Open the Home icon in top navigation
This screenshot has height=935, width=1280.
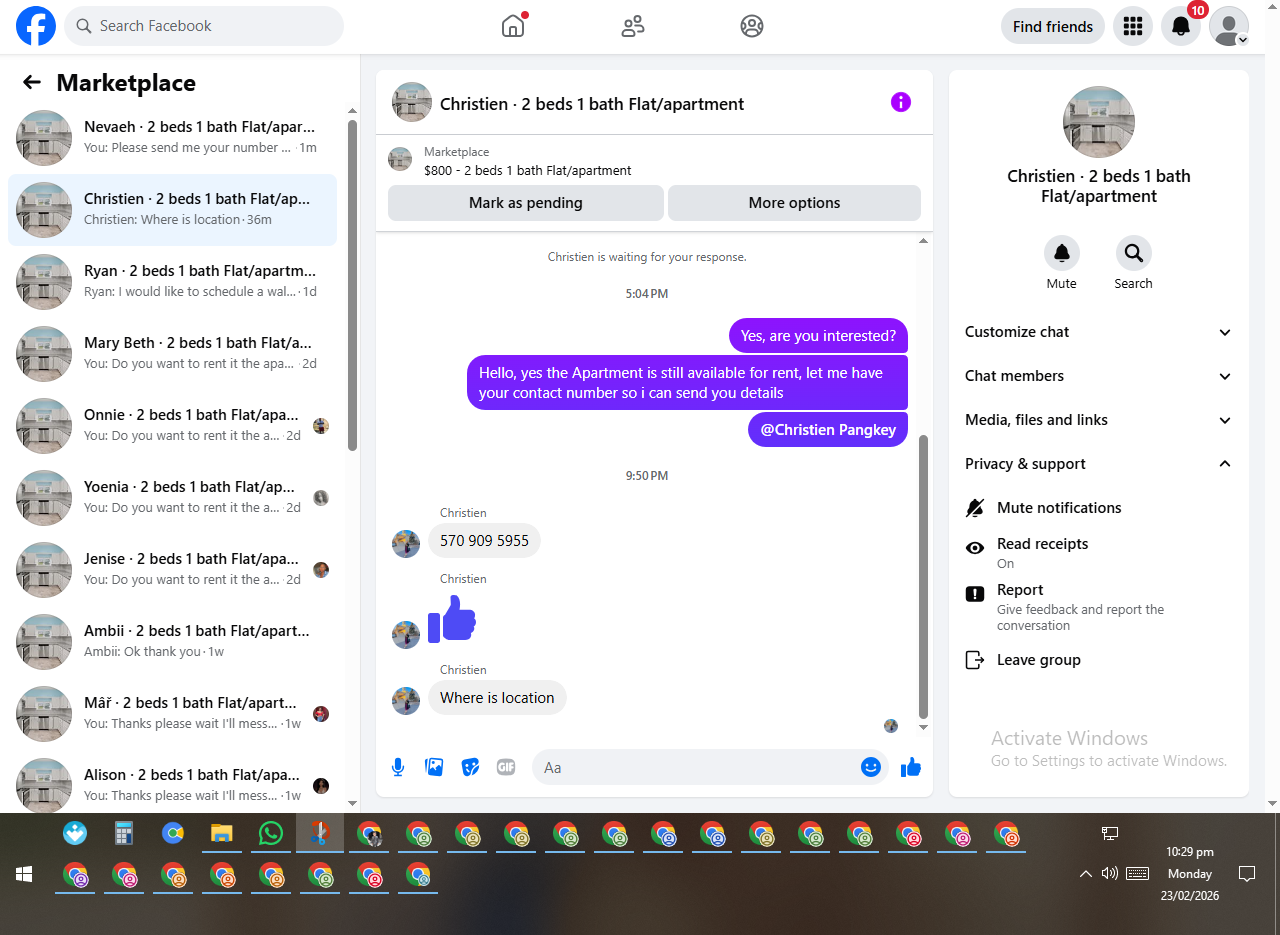click(513, 26)
